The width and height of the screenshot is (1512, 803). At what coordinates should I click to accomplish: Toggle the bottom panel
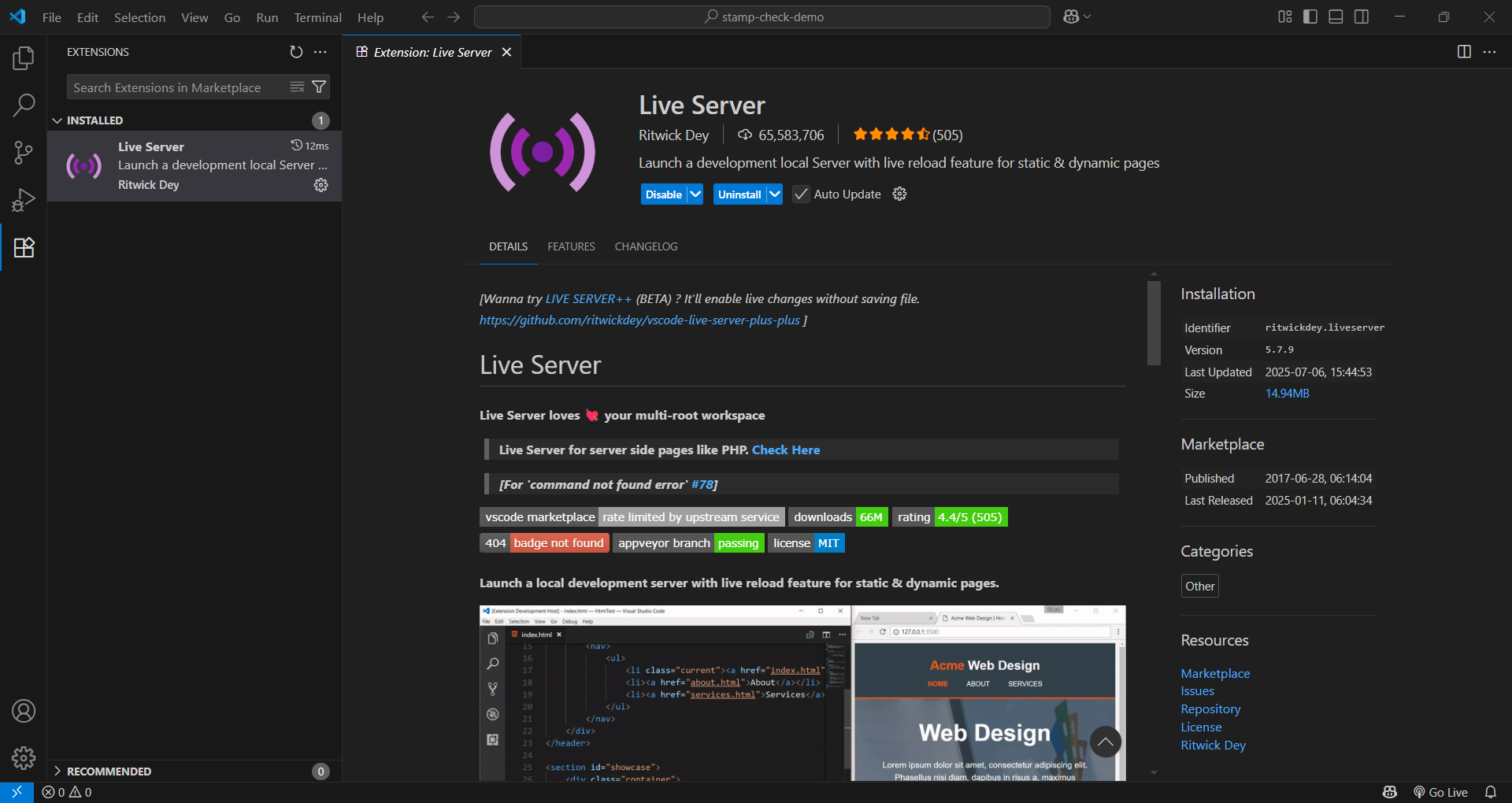pyautogui.click(x=1336, y=17)
